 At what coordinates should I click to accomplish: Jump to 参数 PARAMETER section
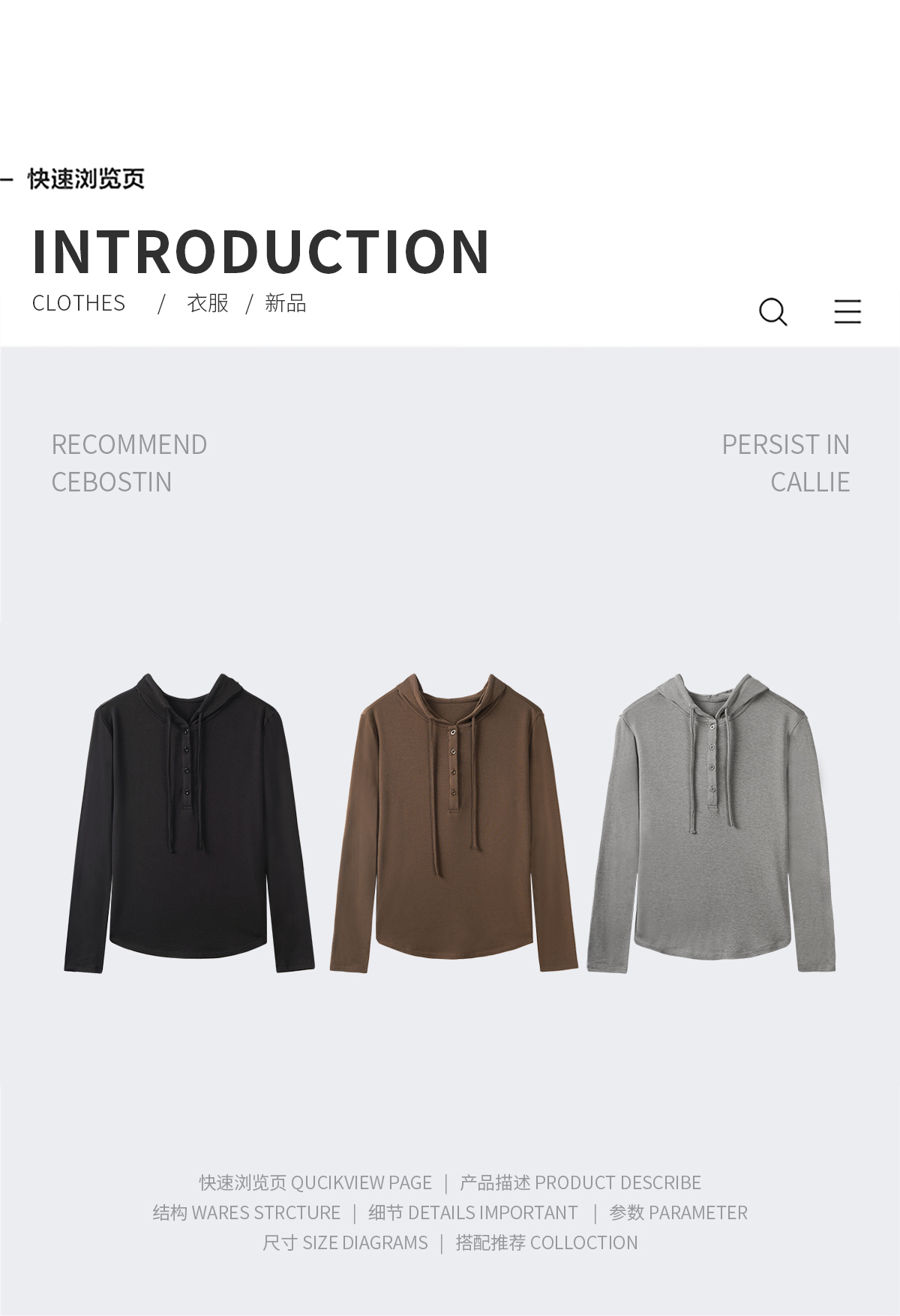point(678,1213)
